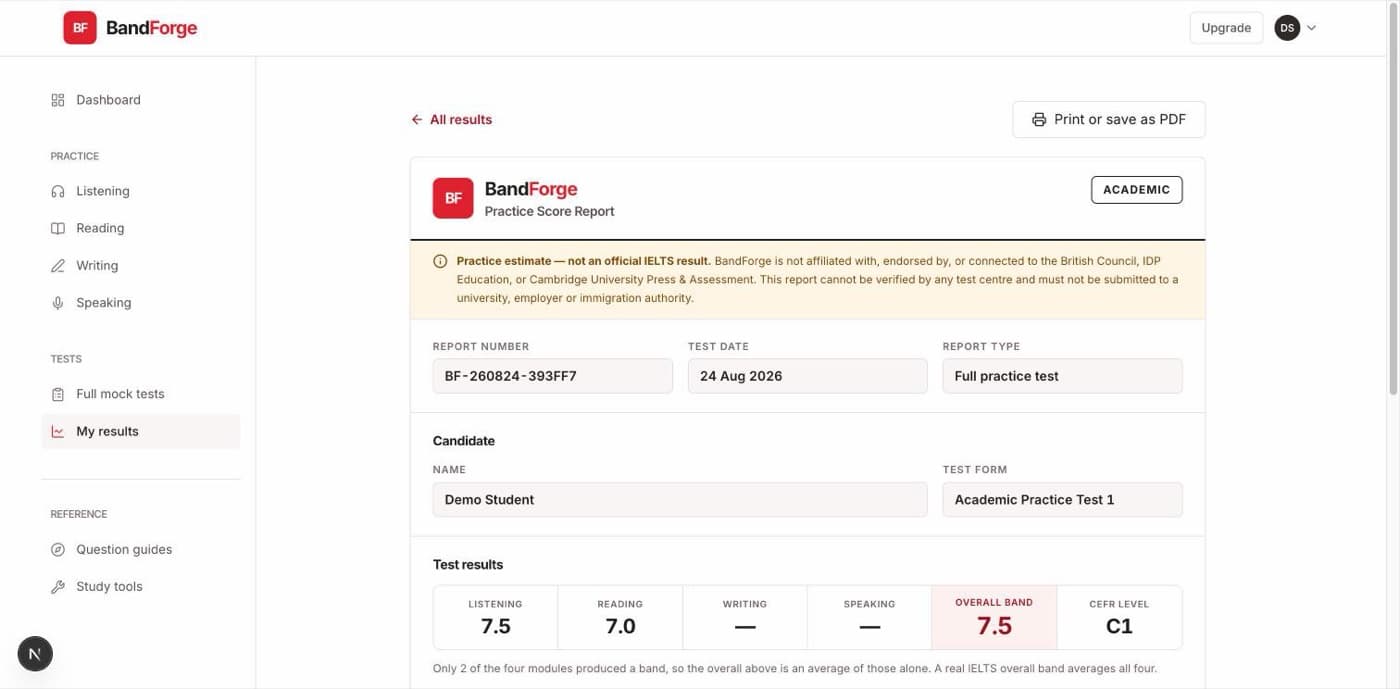Click the BandForge wordmark in header

point(152,28)
